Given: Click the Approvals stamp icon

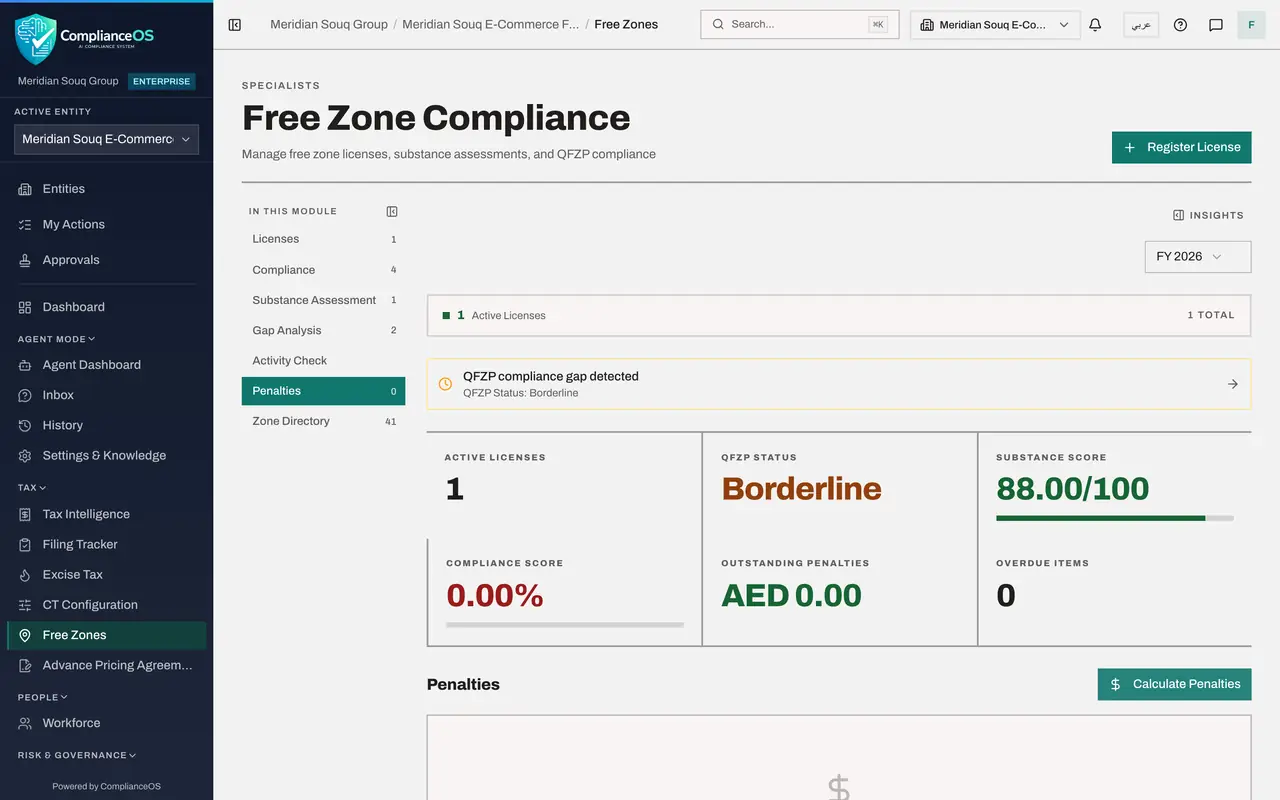Looking at the screenshot, I should coord(25,260).
